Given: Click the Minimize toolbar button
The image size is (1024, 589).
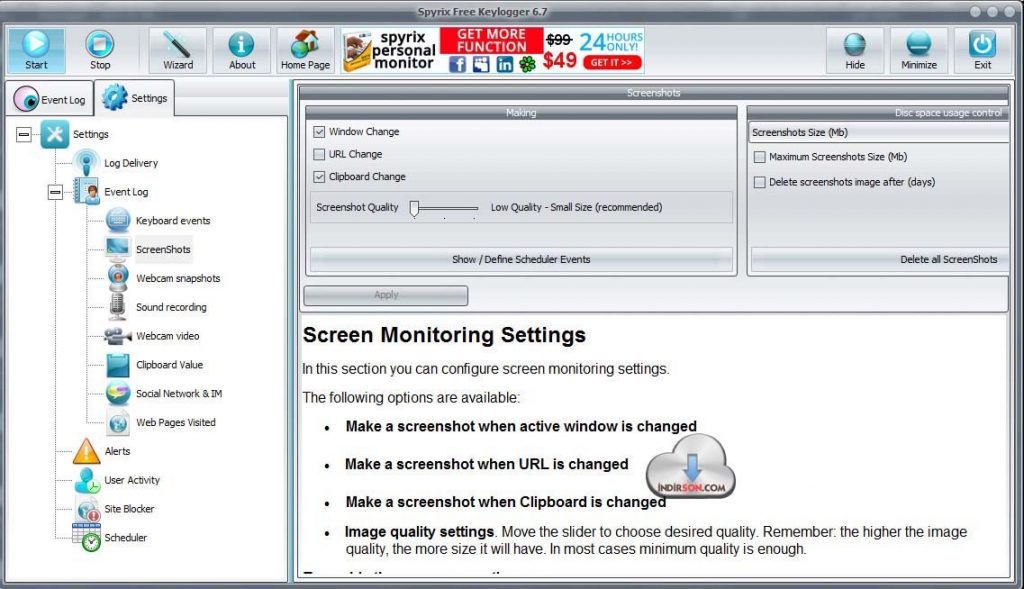Looking at the screenshot, I should point(919,50).
